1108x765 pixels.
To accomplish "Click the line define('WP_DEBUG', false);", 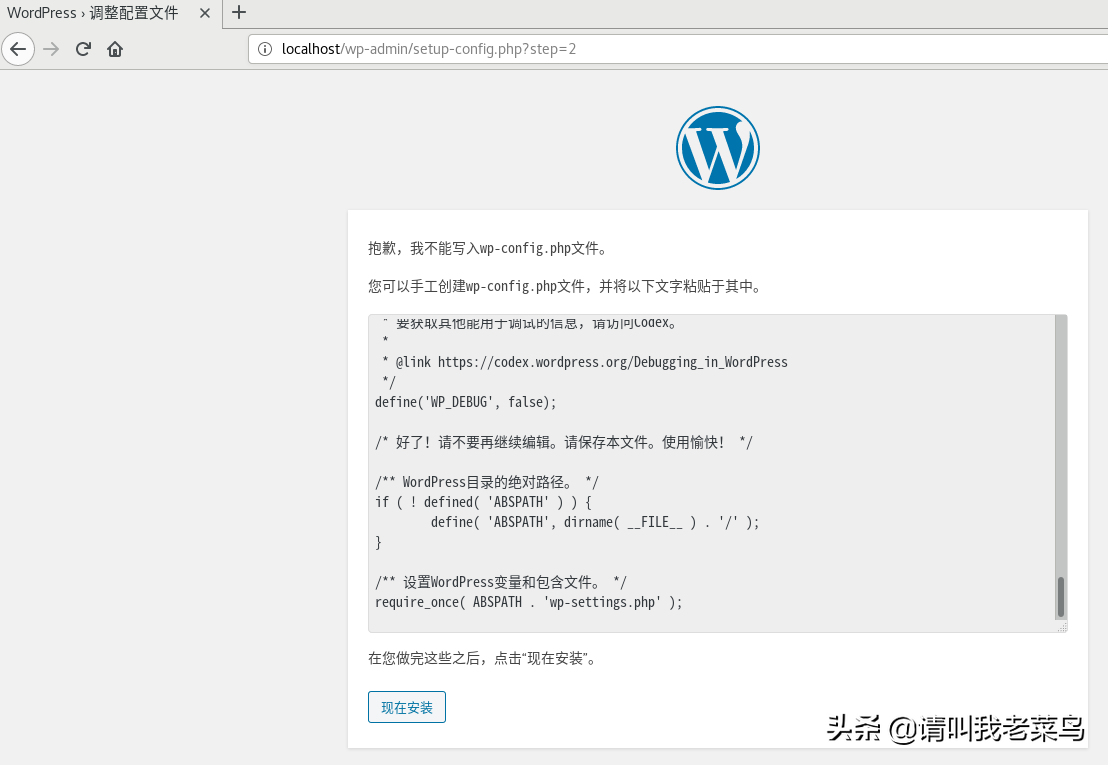I will 466,402.
